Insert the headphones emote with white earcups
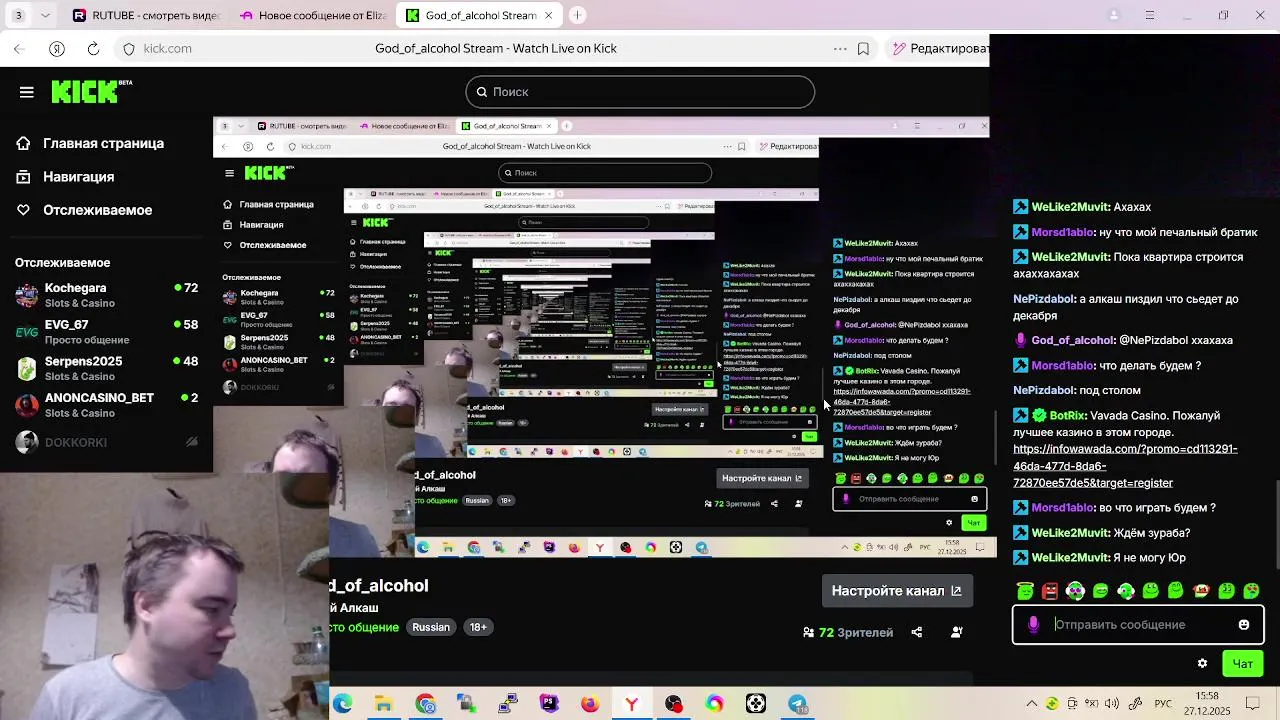The height and width of the screenshot is (720, 1280). pos(1075,591)
